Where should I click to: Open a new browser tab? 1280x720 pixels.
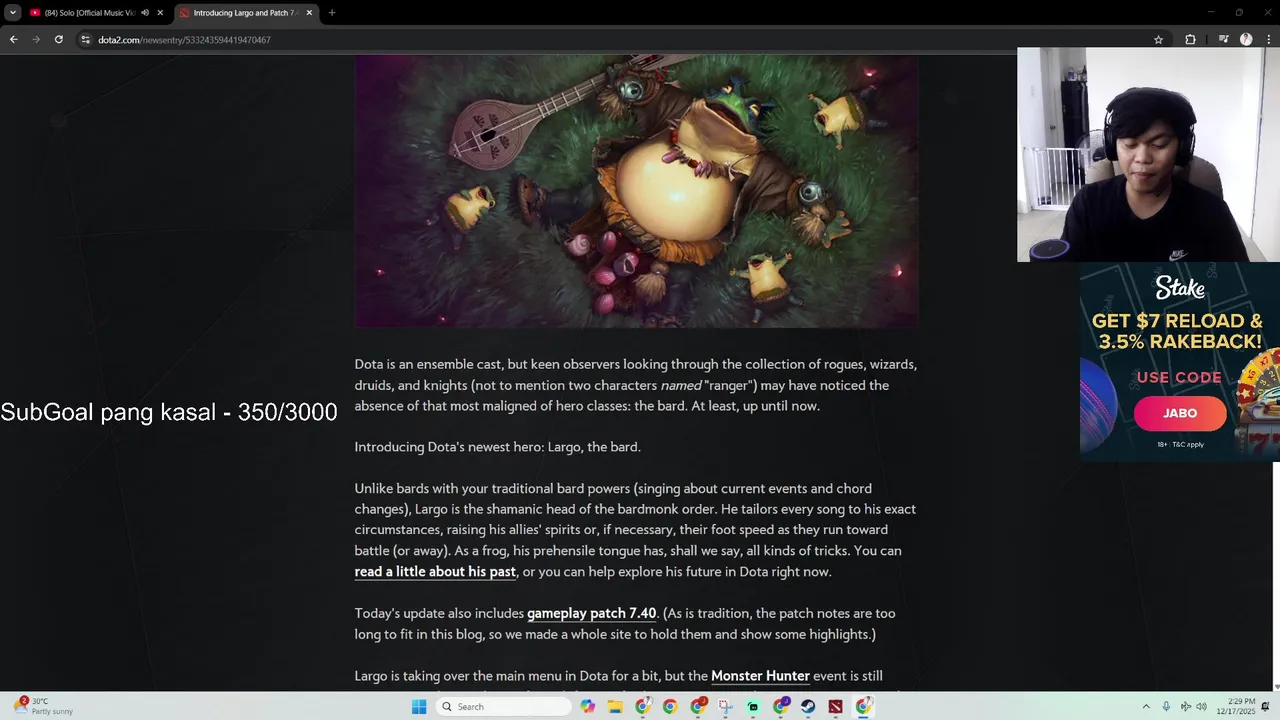pyautogui.click(x=332, y=13)
